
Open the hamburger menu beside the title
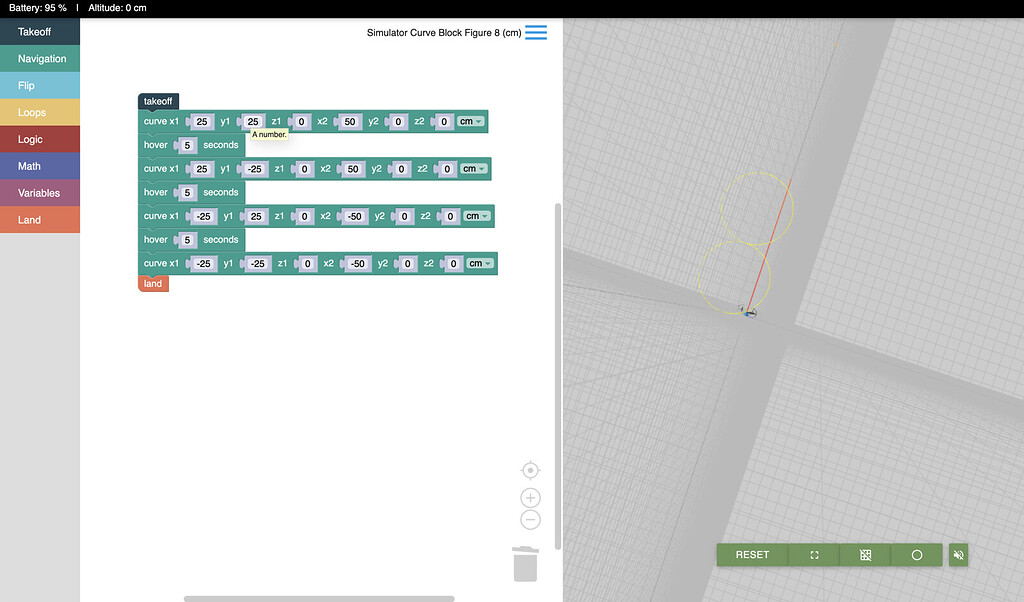pyautogui.click(x=537, y=32)
